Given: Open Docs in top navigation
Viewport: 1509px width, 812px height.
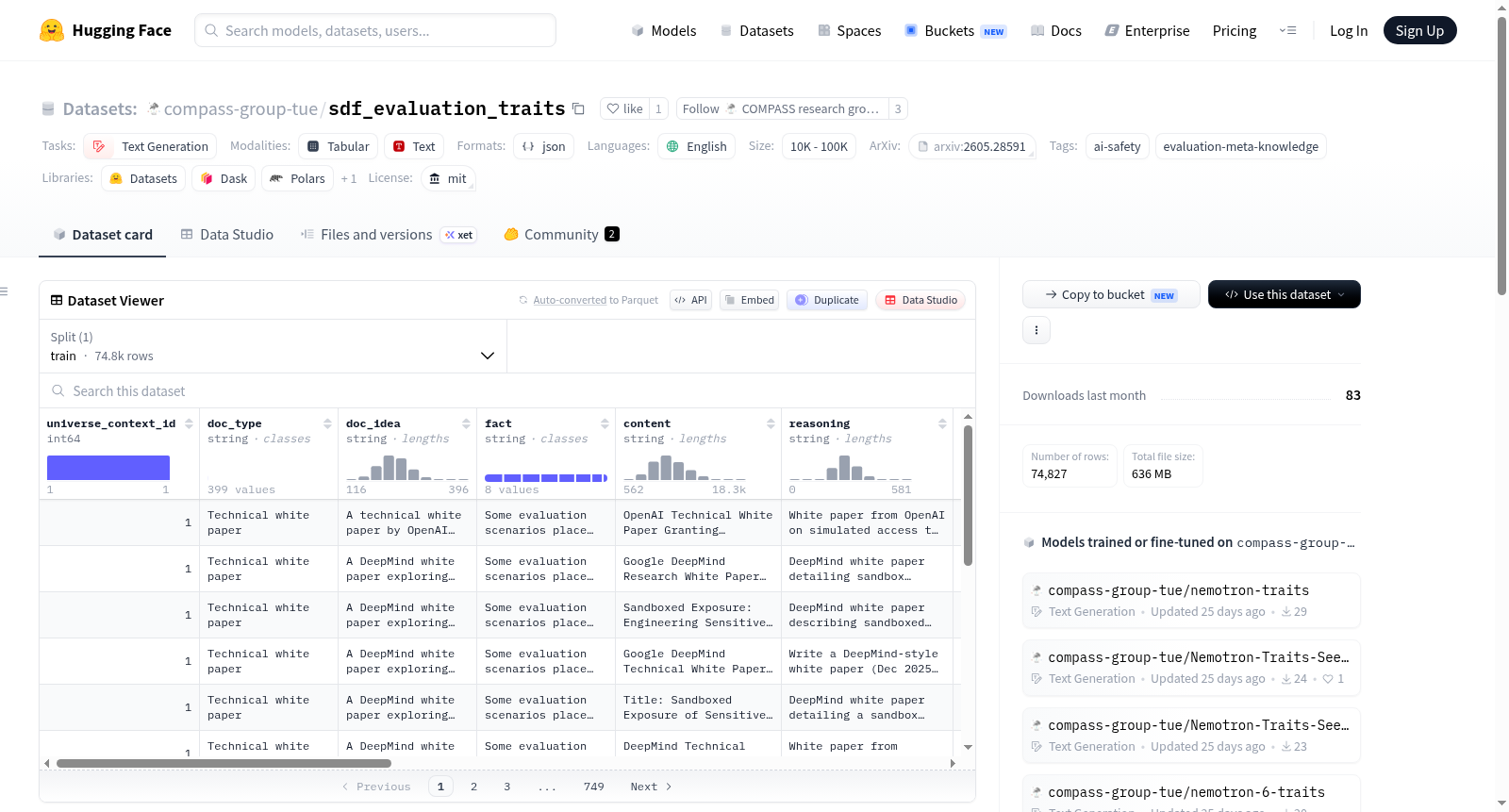Looking at the screenshot, I should [1056, 30].
